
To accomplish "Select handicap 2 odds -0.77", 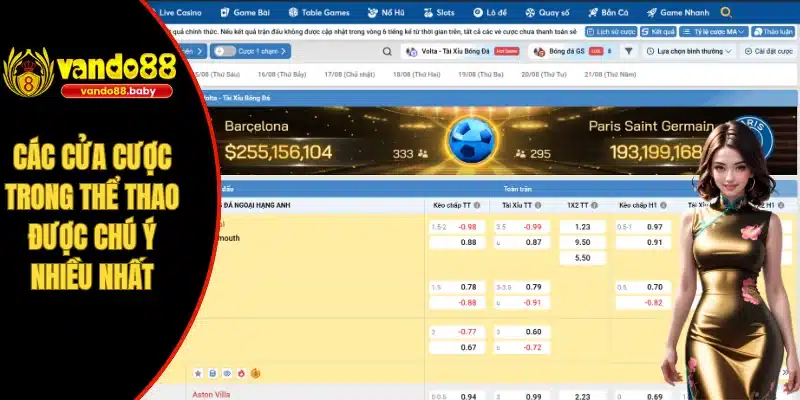I will click(x=457, y=332).
